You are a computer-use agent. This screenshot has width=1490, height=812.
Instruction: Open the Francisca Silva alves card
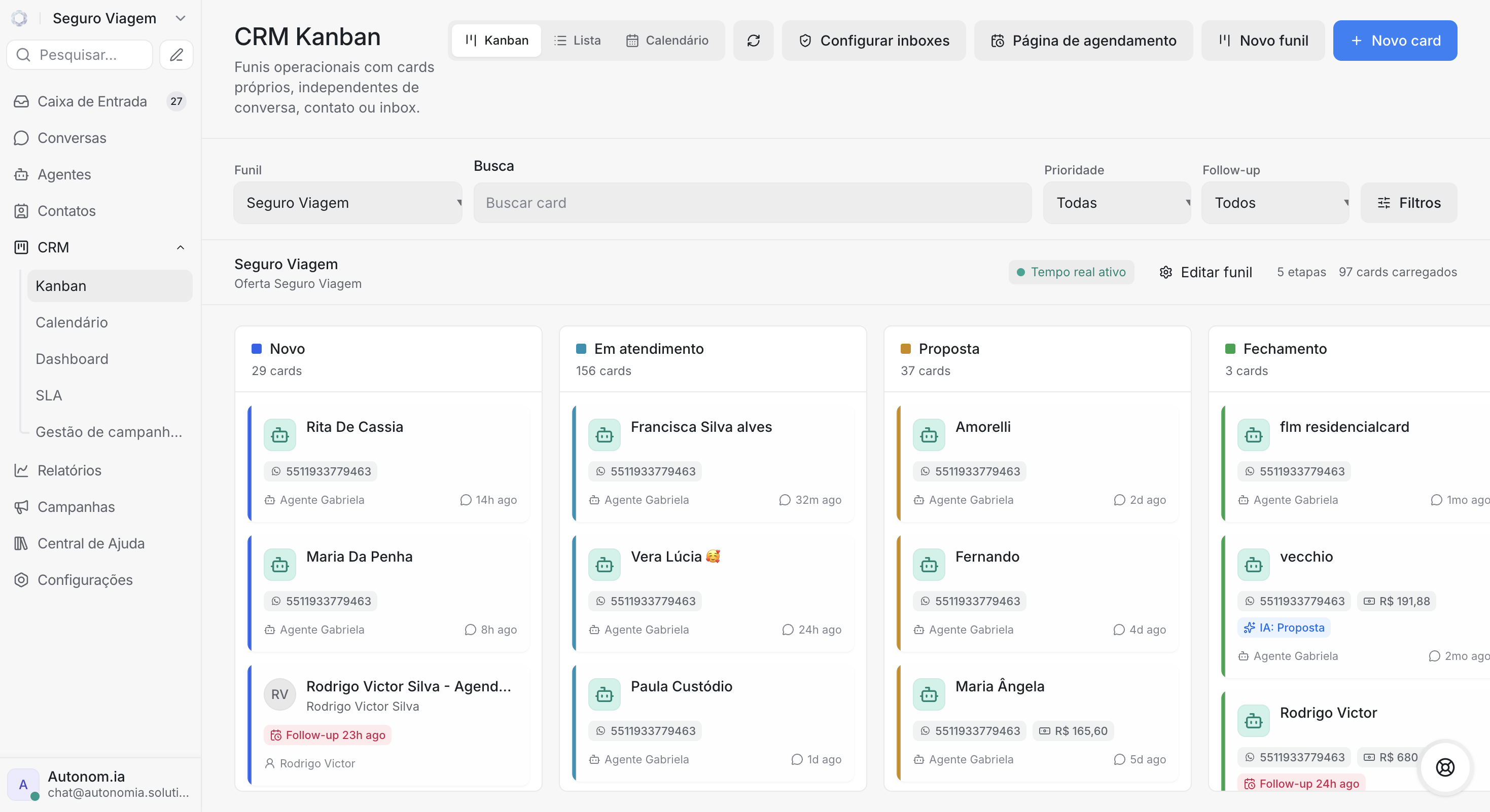[713, 464]
